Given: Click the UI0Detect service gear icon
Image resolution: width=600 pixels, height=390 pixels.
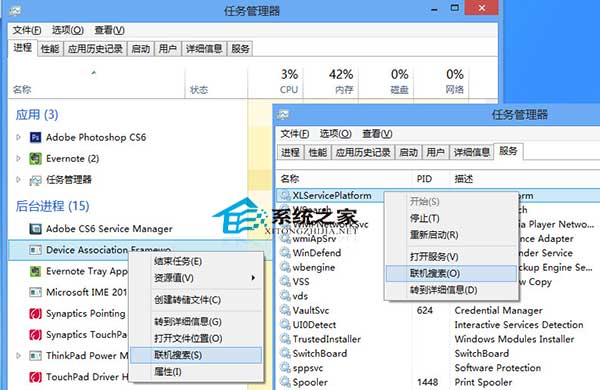Looking at the screenshot, I should point(285,325).
